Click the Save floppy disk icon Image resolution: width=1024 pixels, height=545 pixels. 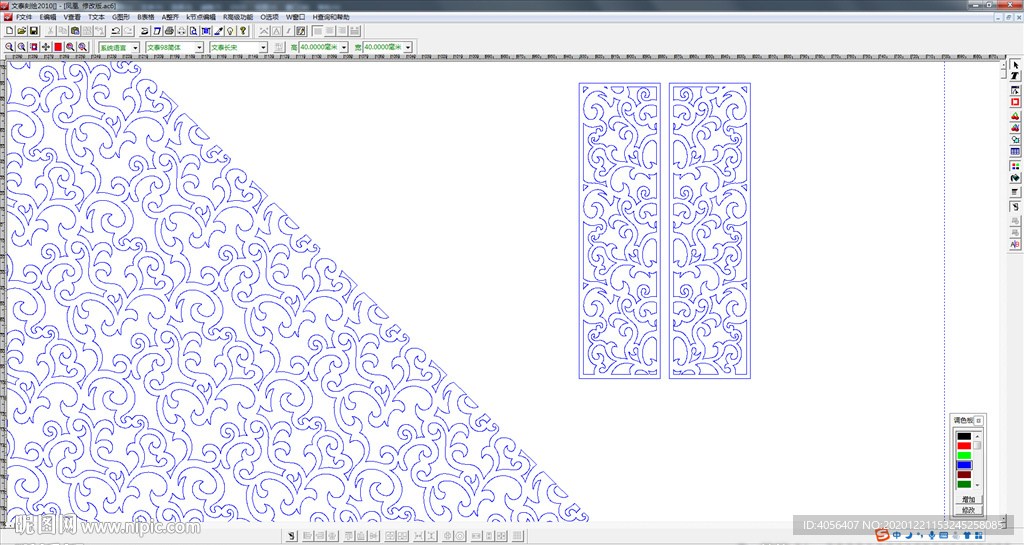tap(33, 31)
